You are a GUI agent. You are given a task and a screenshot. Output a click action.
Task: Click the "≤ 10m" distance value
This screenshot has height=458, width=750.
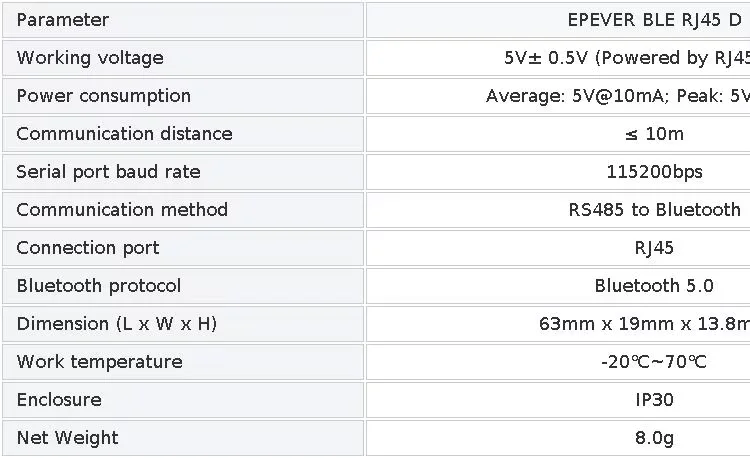pyautogui.click(x=654, y=134)
